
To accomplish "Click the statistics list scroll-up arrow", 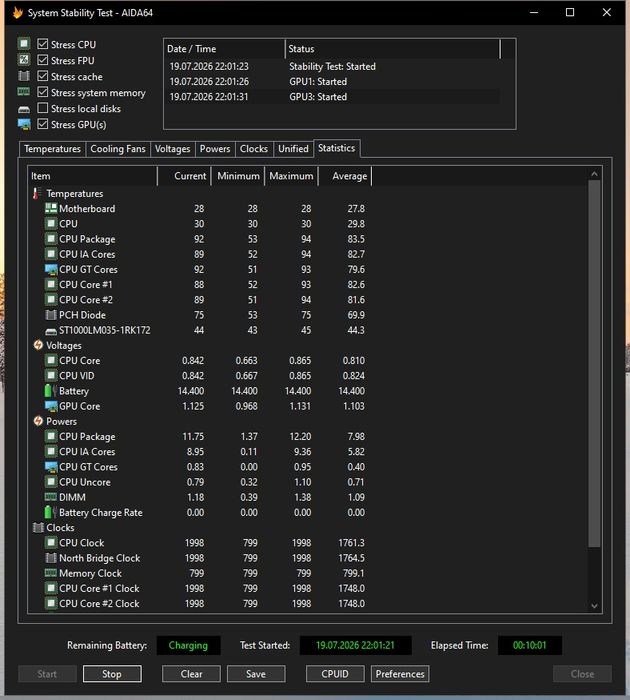I will click(594, 174).
